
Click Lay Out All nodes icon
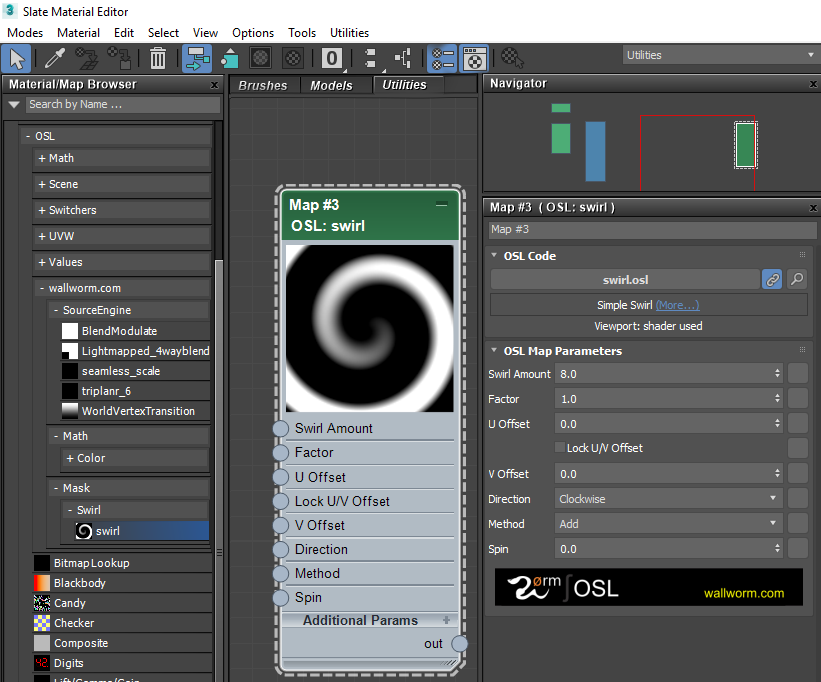coord(370,58)
